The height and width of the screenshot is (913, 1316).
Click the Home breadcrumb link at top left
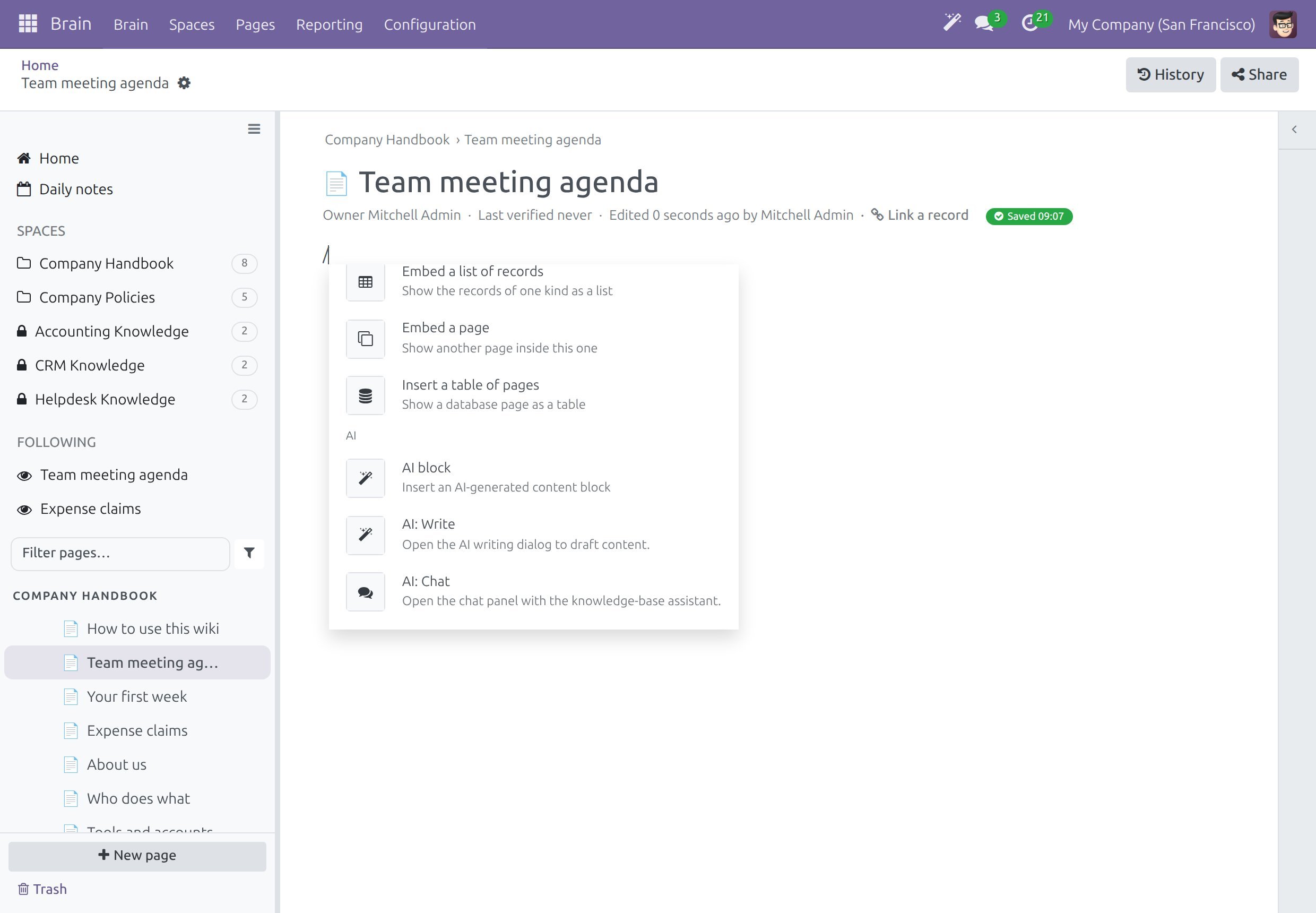pos(39,65)
